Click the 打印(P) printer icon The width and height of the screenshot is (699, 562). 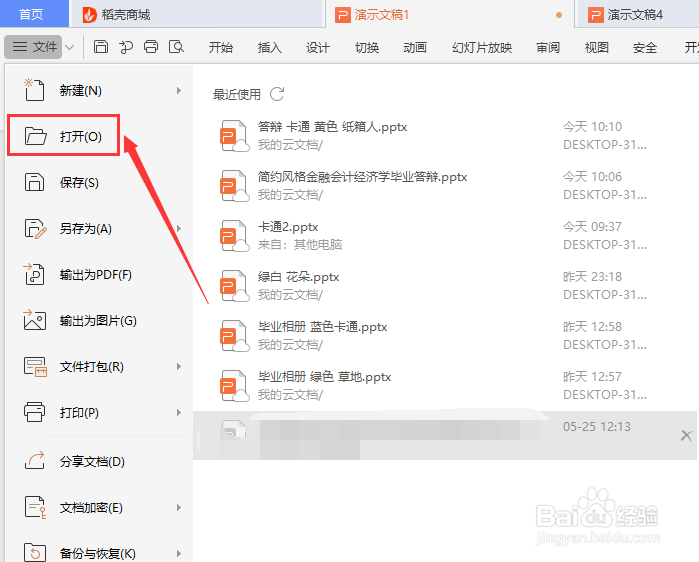34,412
